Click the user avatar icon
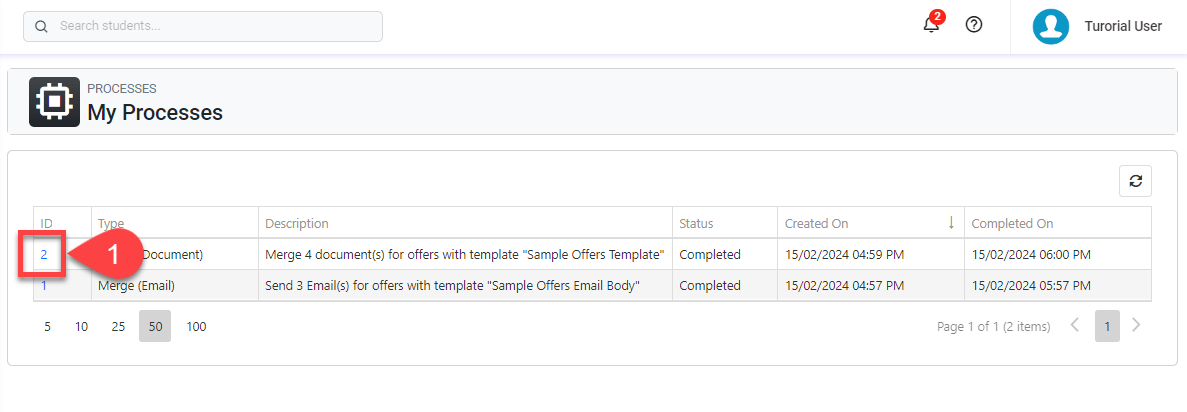Screen dimensions: 1187x412 pyautogui.click(x=1051, y=26)
